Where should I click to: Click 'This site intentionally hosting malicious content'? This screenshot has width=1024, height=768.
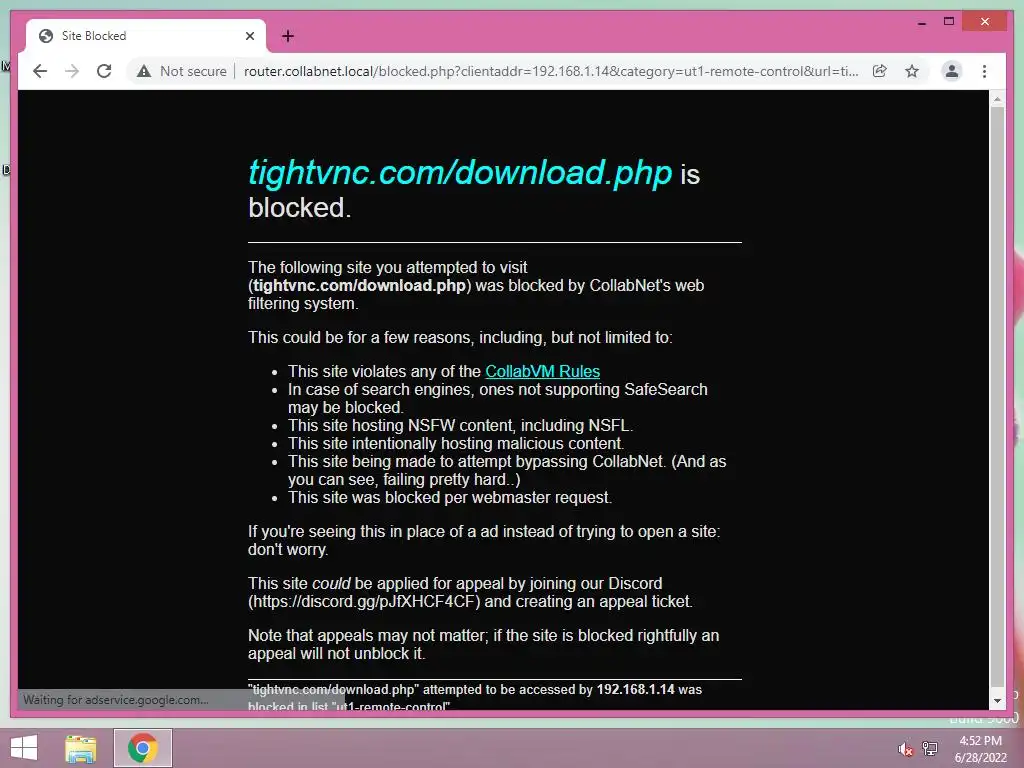pyautogui.click(x=456, y=443)
